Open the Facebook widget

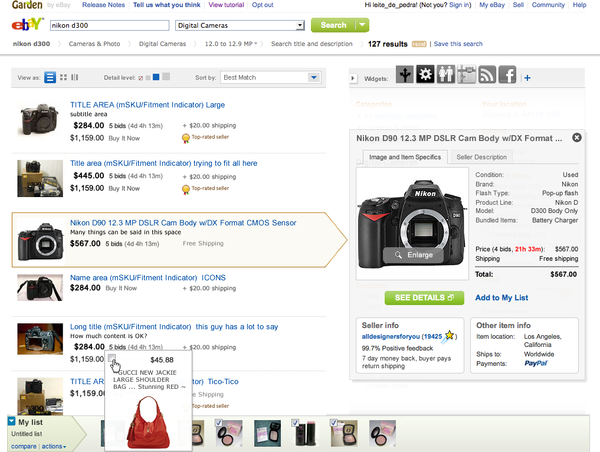coord(508,74)
